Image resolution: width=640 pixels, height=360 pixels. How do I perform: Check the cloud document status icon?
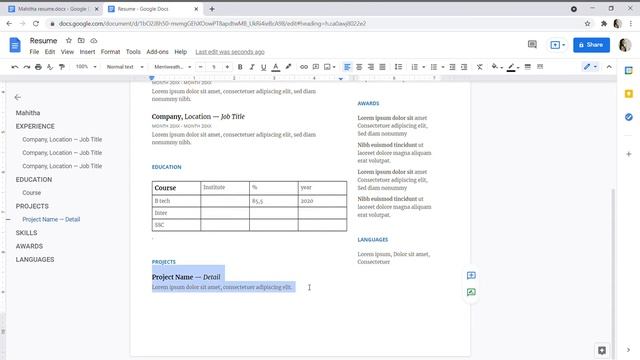point(93,41)
